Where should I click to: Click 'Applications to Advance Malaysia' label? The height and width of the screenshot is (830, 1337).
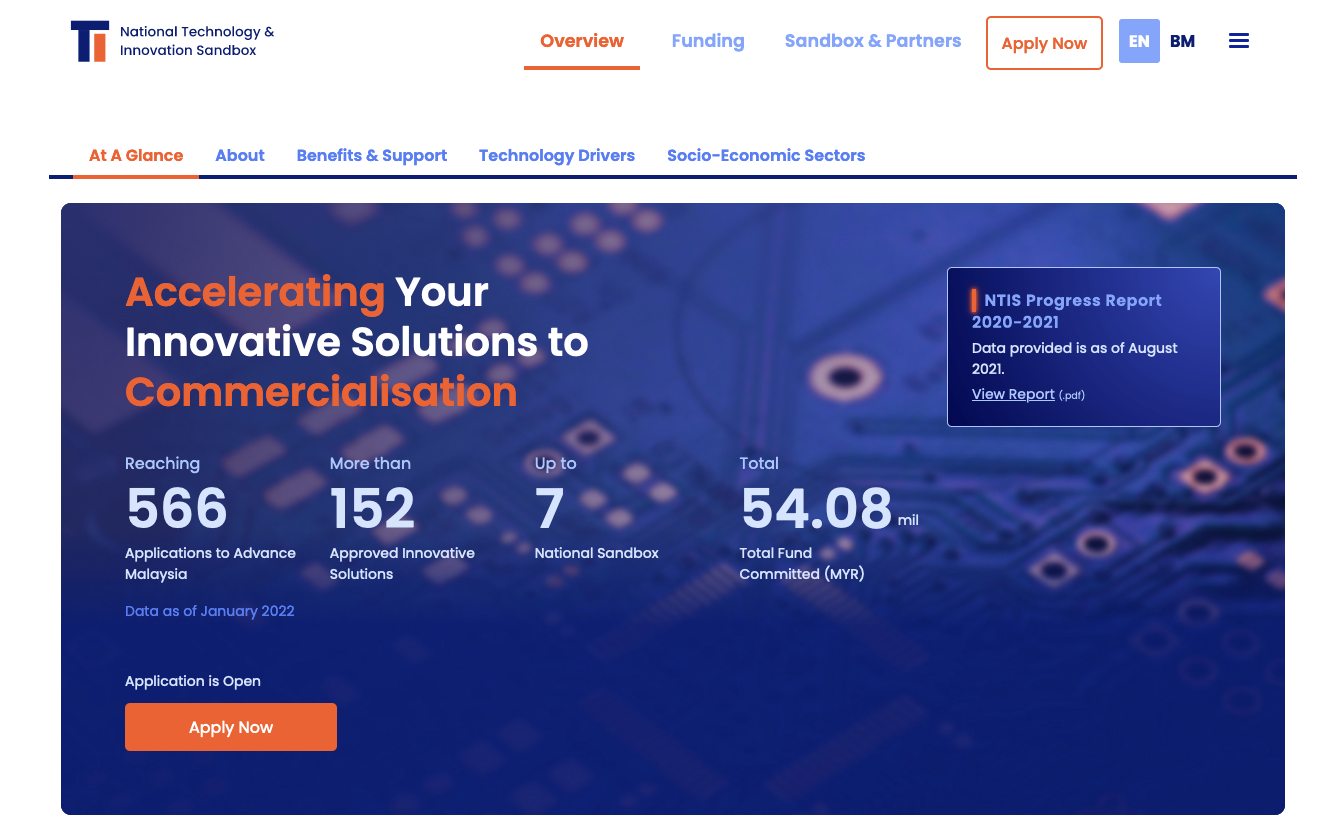point(210,563)
